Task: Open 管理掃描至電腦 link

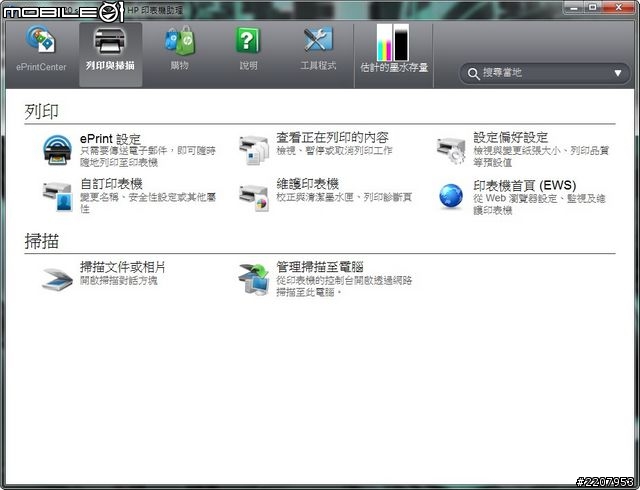Action: [320, 267]
